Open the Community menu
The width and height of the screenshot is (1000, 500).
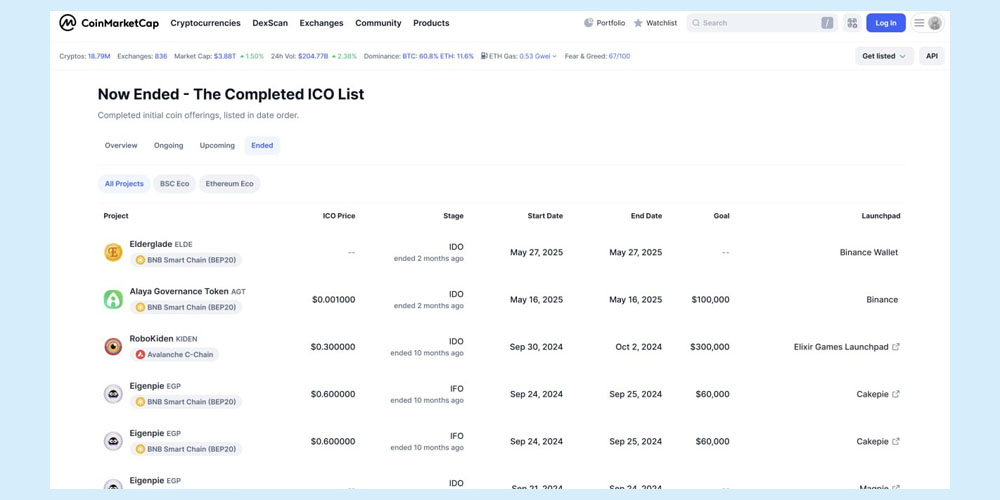[x=378, y=23]
